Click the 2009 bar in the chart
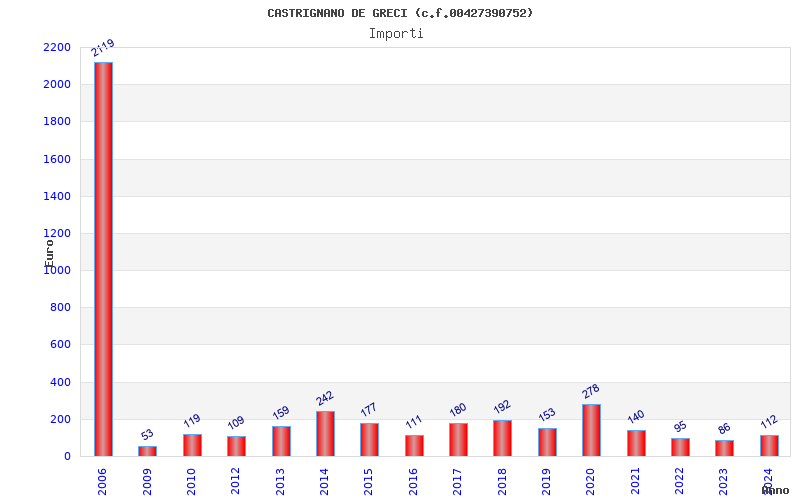 click(x=147, y=451)
